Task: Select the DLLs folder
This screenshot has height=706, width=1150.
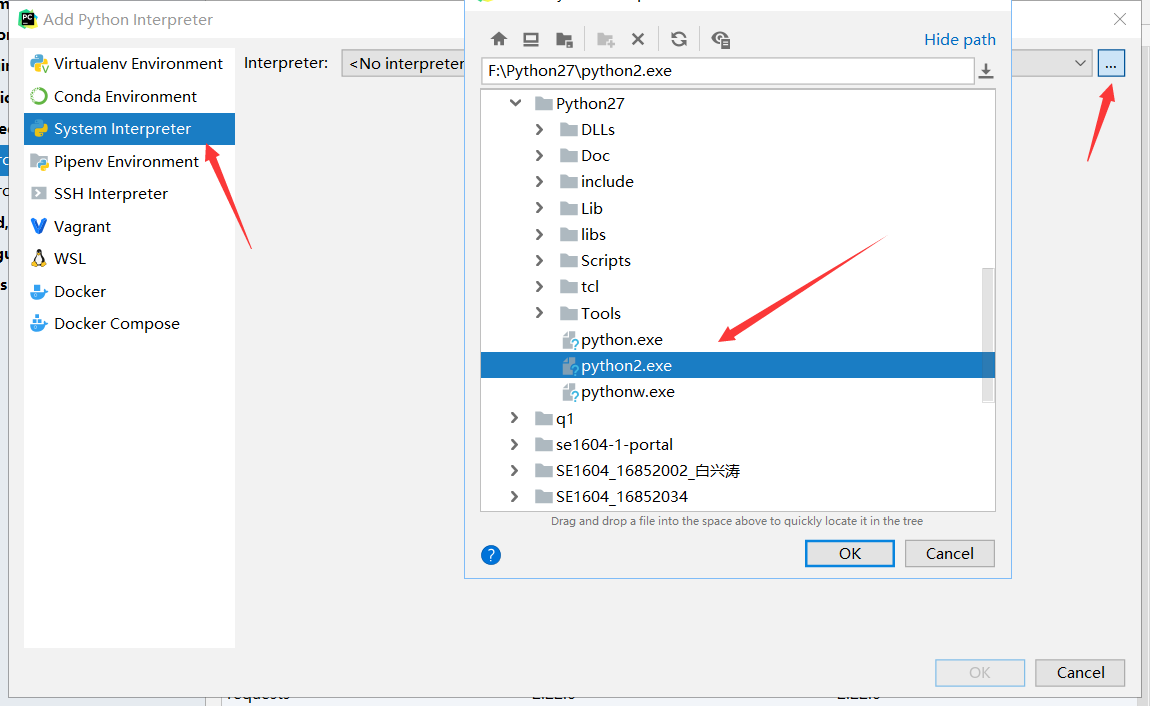Action: [587, 130]
